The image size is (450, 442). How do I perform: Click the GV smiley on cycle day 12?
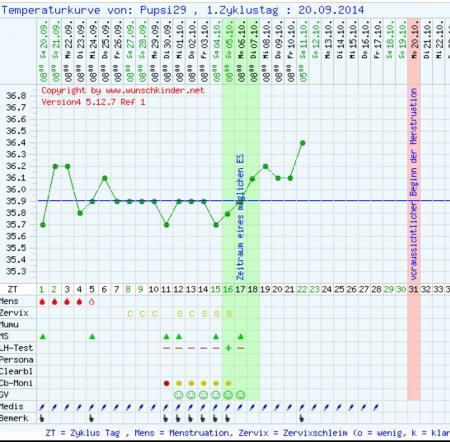point(179,395)
